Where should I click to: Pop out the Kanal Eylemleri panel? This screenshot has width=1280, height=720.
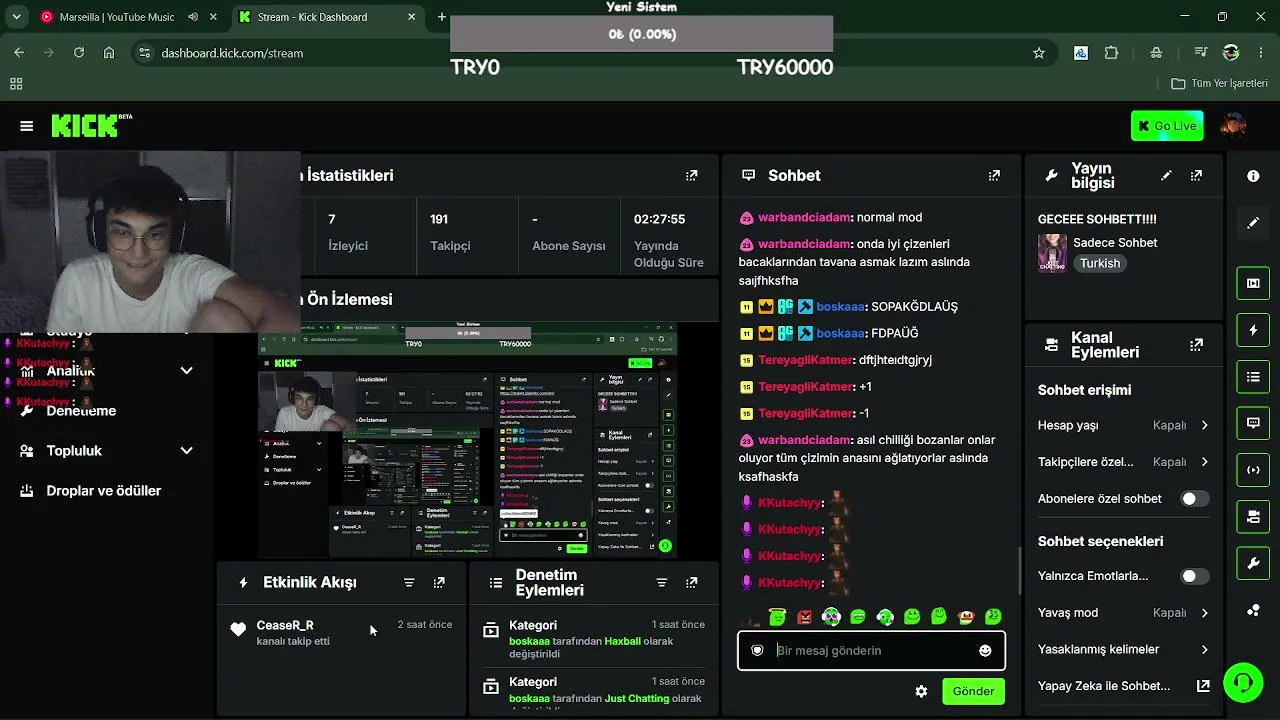coord(1196,345)
